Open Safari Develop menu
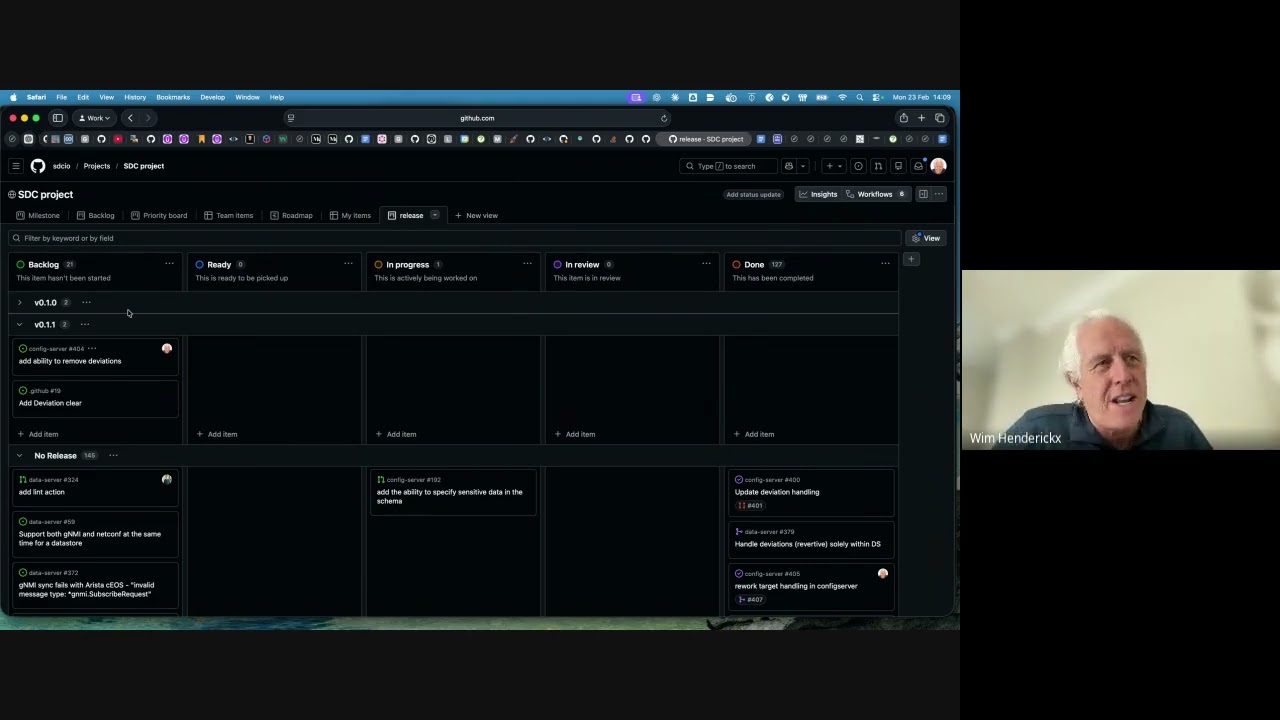Viewport: 1280px width, 720px height. (212, 97)
